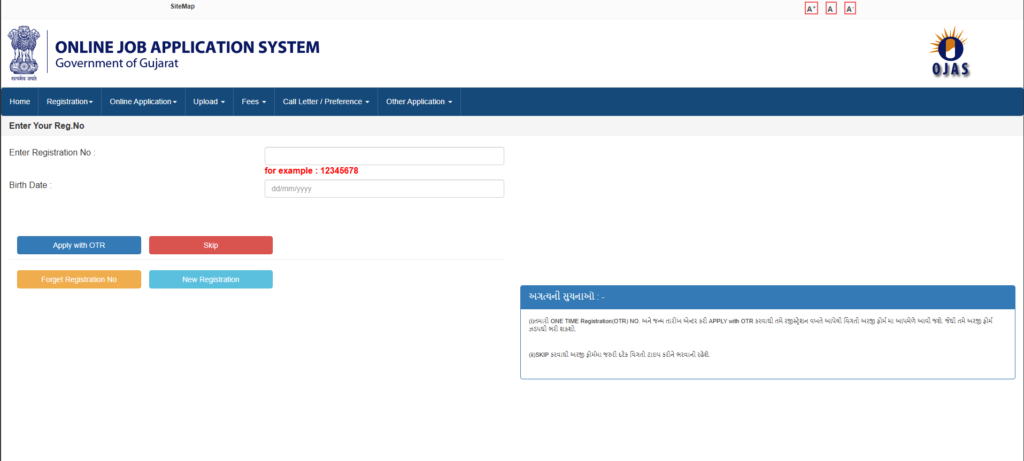
Task: Open the Online Application dropdown menu
Action: click(142, 102)
